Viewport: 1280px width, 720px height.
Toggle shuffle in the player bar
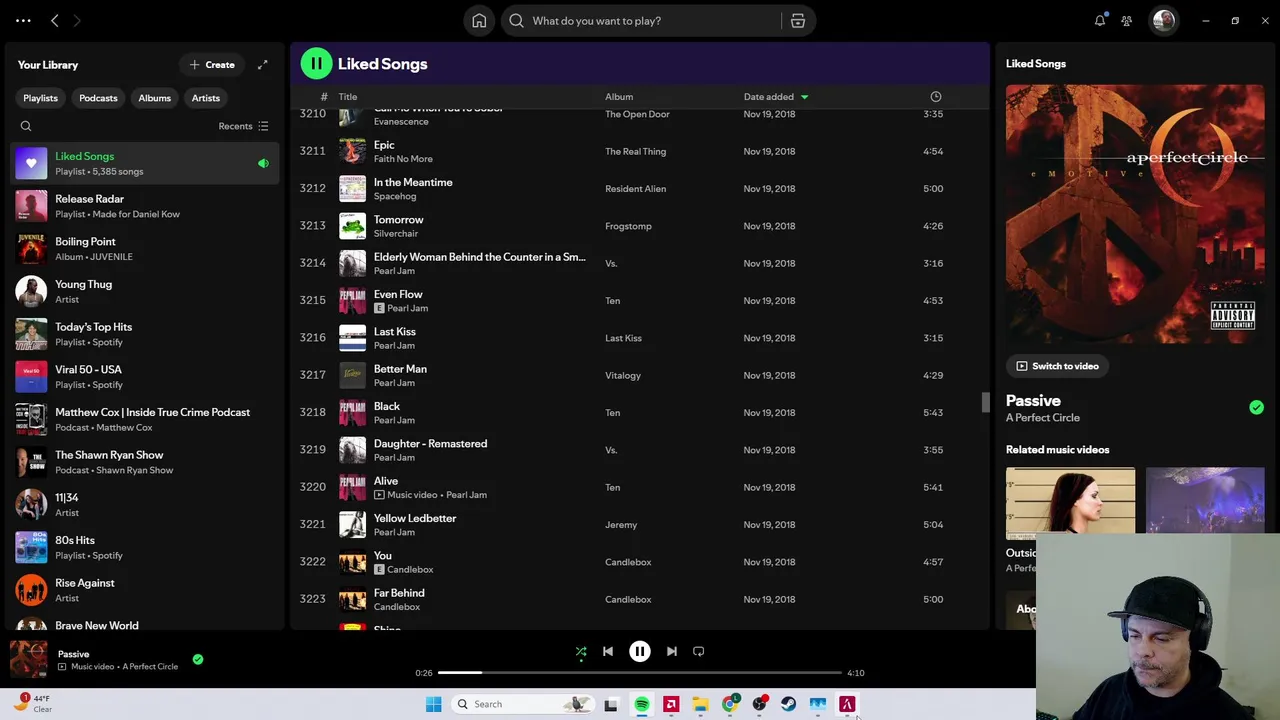pyautogui.click(x=581, y=652)
